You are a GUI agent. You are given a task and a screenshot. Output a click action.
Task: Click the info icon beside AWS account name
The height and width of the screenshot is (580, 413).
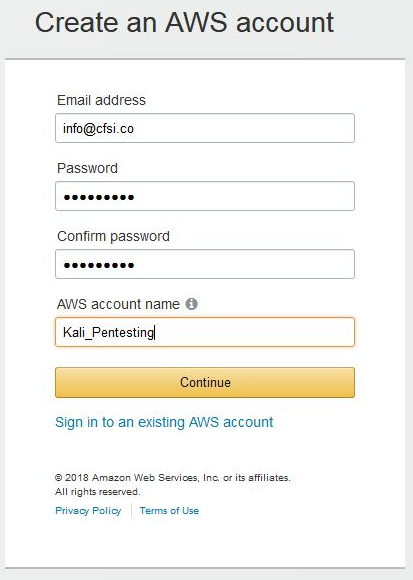(191, 304)
